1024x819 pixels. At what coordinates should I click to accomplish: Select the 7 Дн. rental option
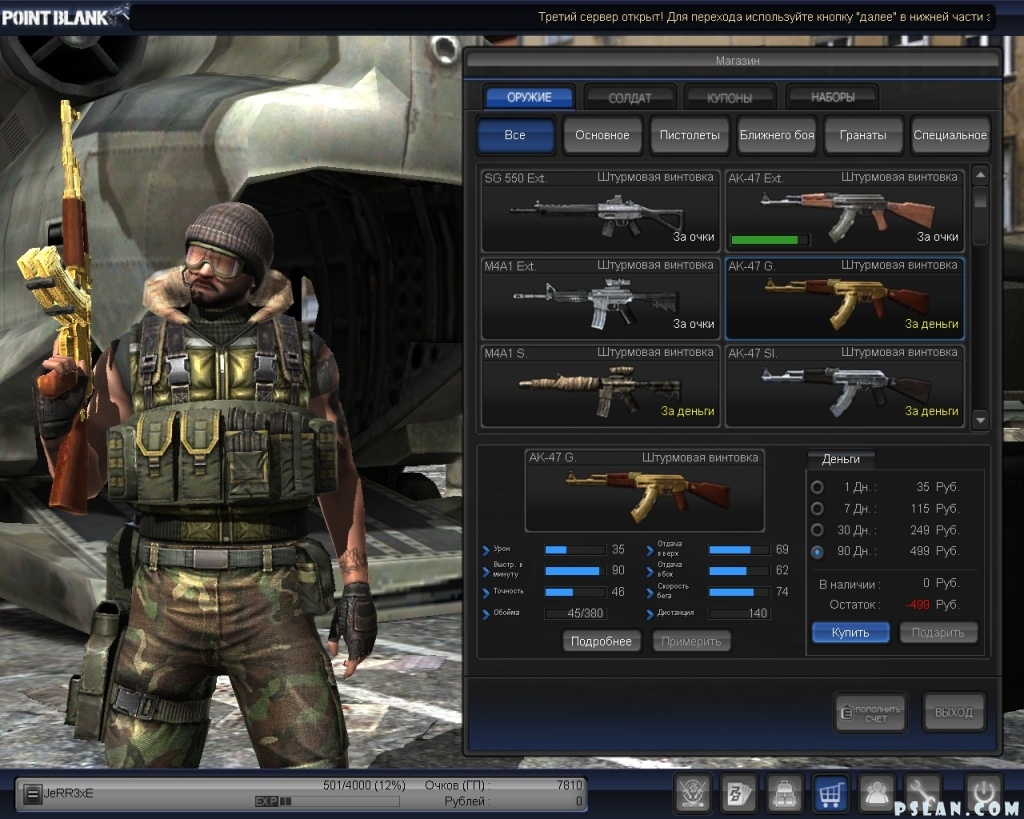pos(817,509)
